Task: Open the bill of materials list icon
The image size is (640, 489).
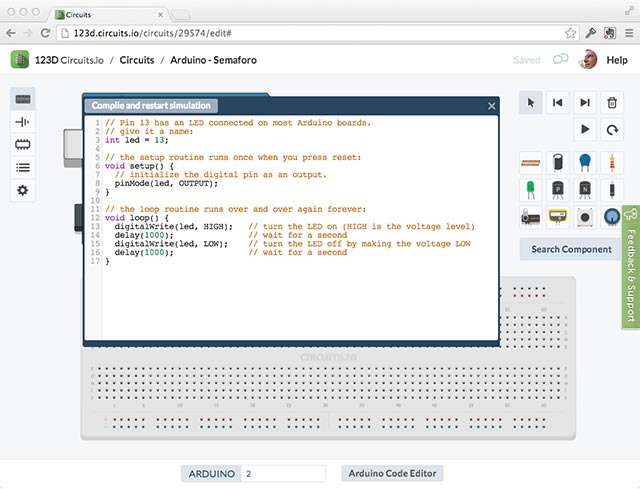Action: pyautogui.click(x=23, y=168)
